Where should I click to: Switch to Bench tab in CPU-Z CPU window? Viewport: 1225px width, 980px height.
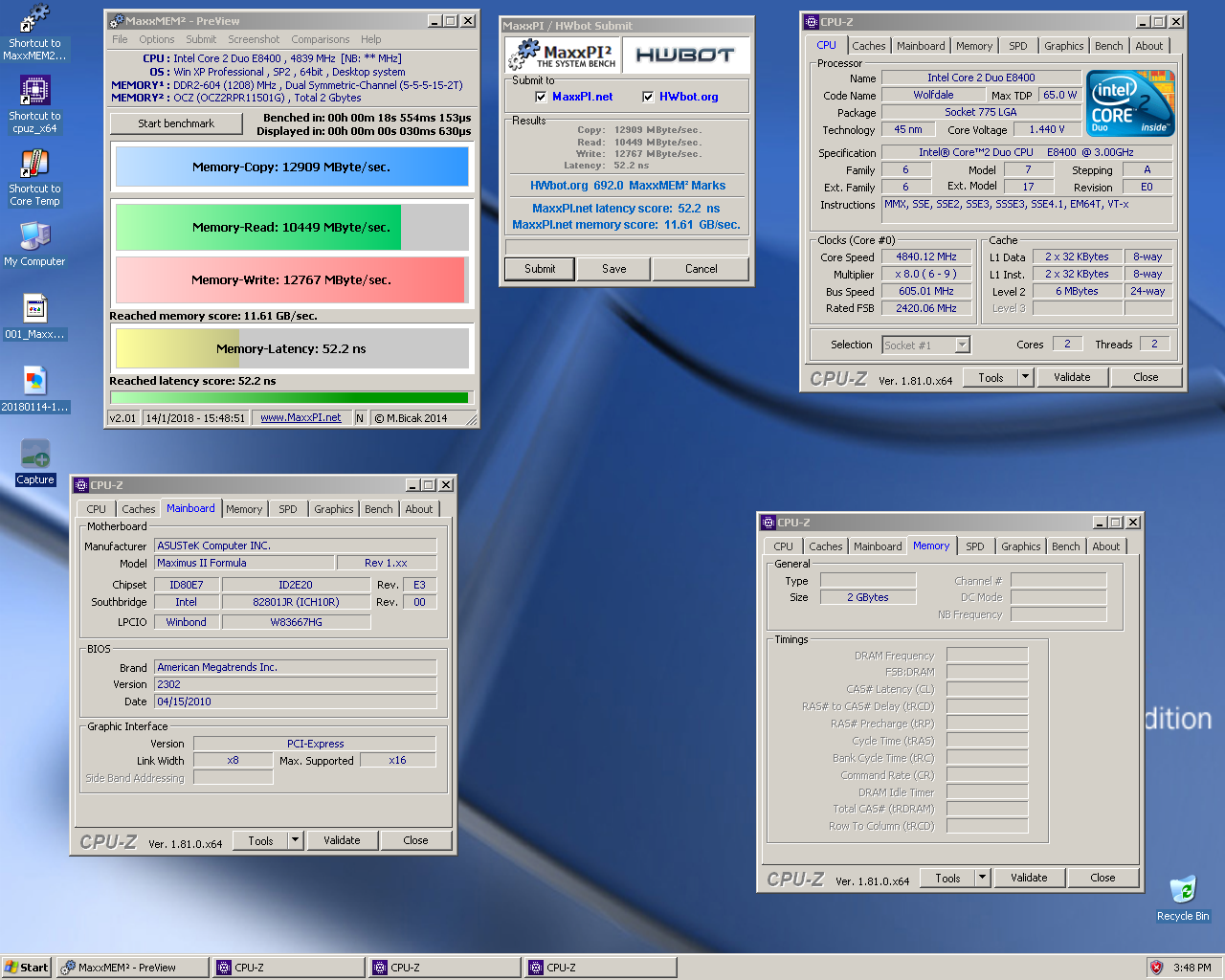click(x=1109, y=46)
